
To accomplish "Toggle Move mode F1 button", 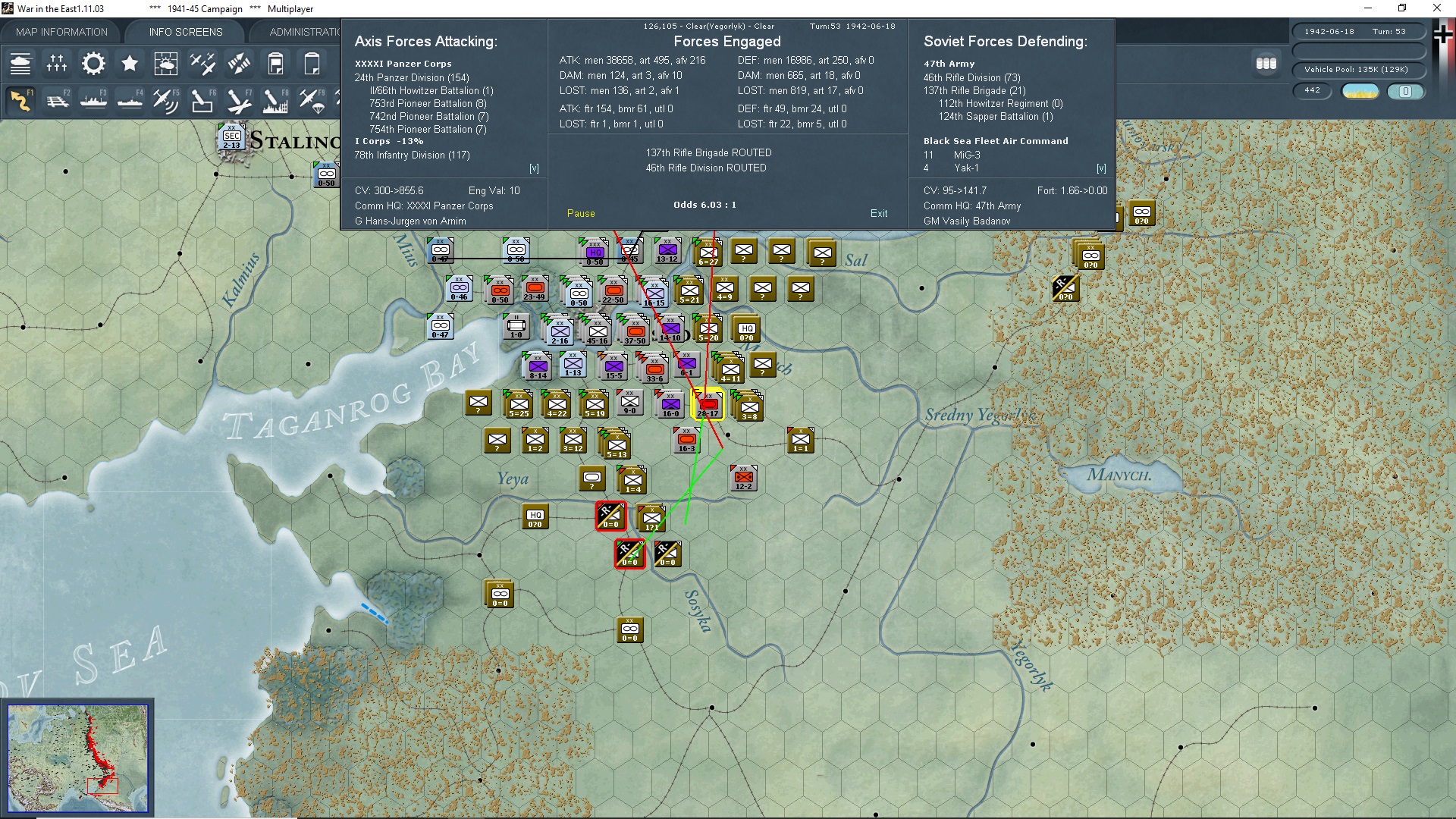I will pos(21,100).
